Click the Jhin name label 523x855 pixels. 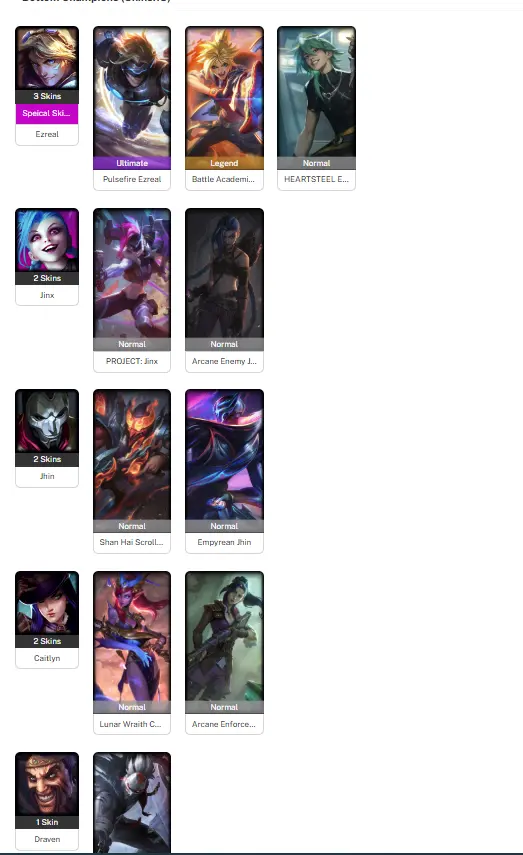click(47, 476)
